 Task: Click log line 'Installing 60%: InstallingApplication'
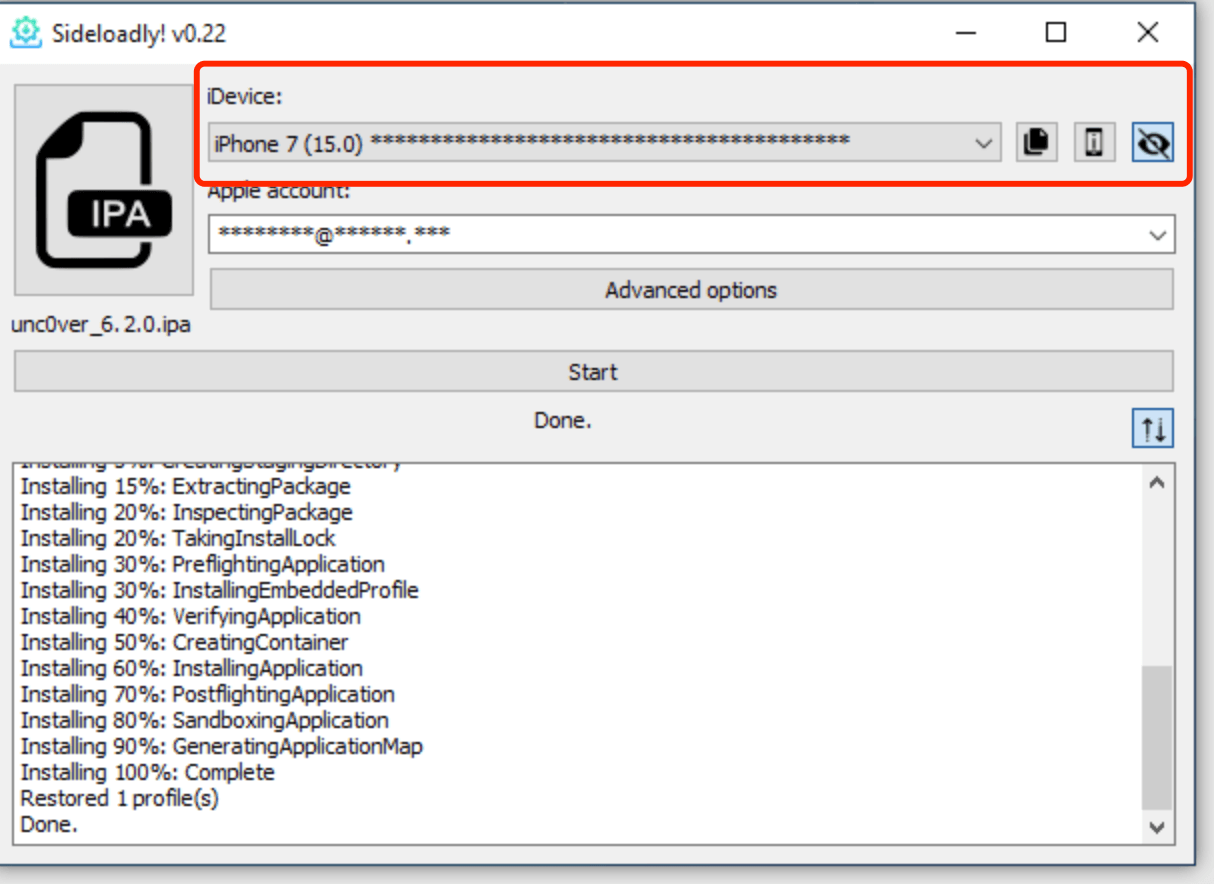pyautogui.click(x=192, y=669)
